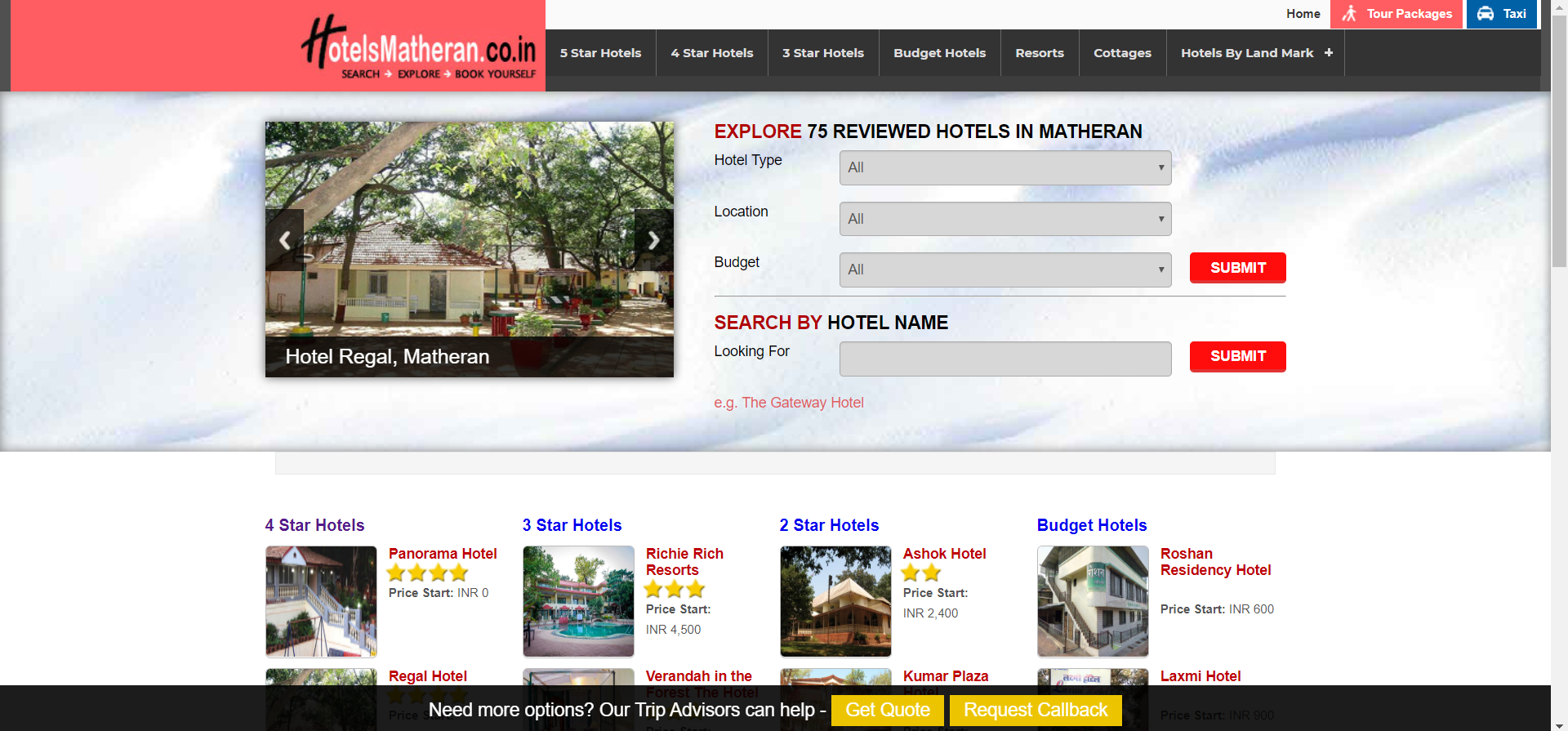Screen dimensions: 1568x731
Task: Click Richie Rich Resorts star rating
Action: [675, 589]
